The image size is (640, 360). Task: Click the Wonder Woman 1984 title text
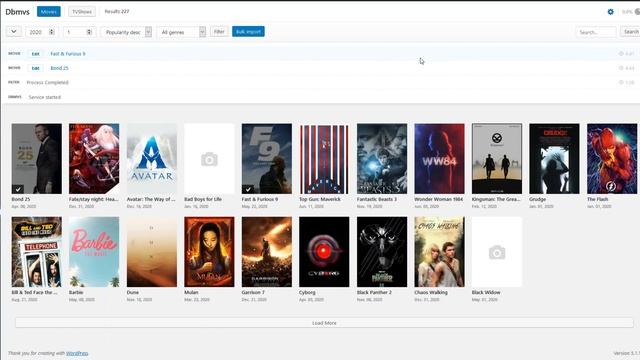click(438, 199)
